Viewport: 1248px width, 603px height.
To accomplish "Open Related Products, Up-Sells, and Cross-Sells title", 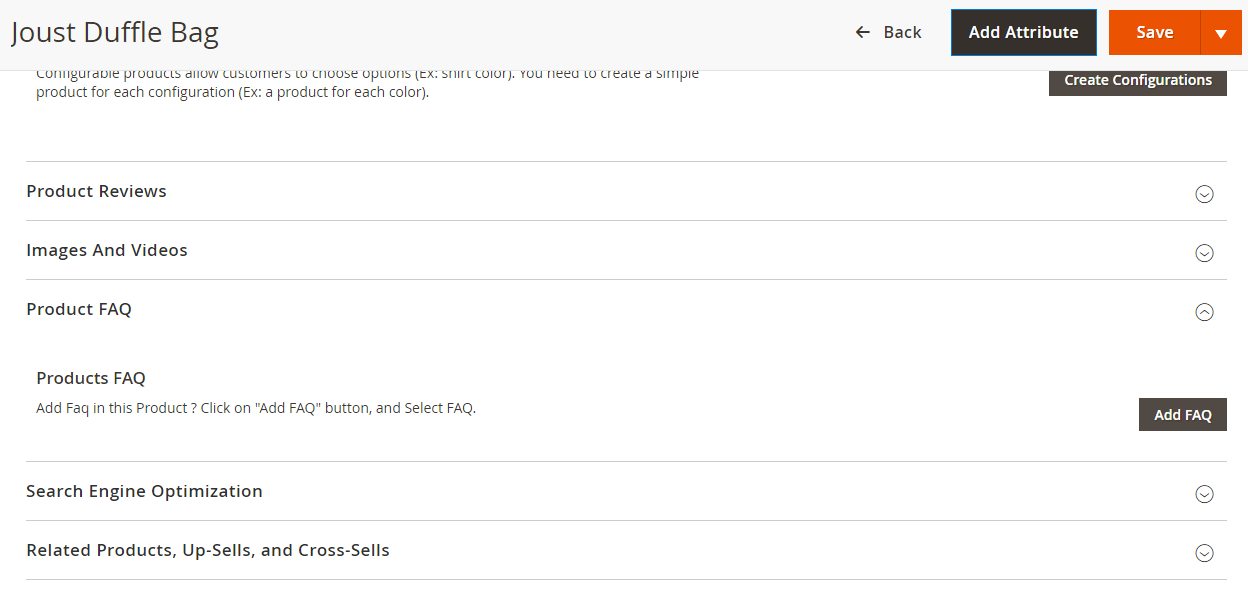I will click(x=208, y=550).
